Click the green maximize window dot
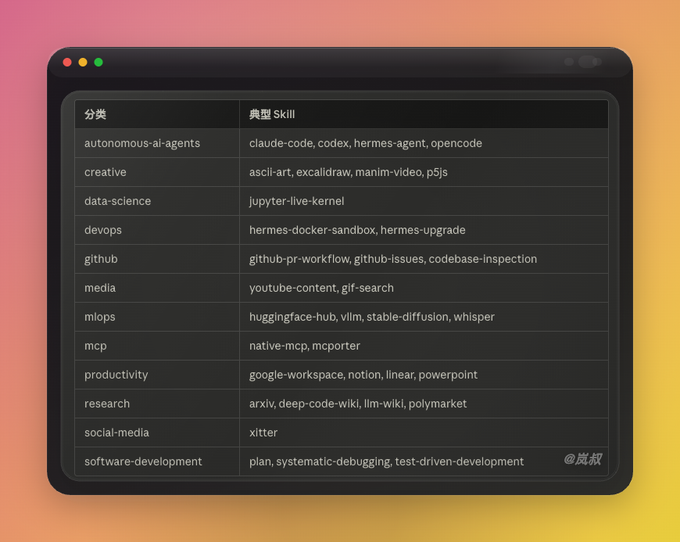This screenshot has height=542, width=680. pos(98,62)
